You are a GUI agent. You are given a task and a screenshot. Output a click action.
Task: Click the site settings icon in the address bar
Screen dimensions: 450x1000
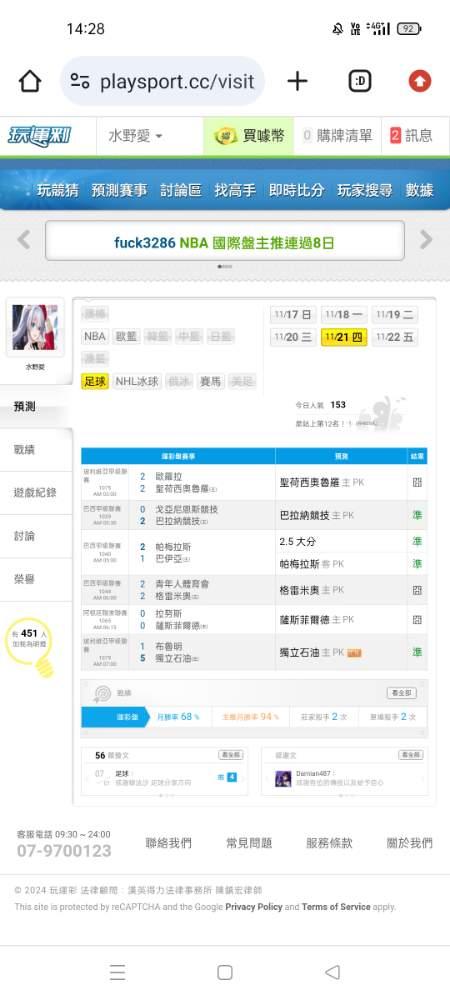pyautogui.click(x=80, y=81)
